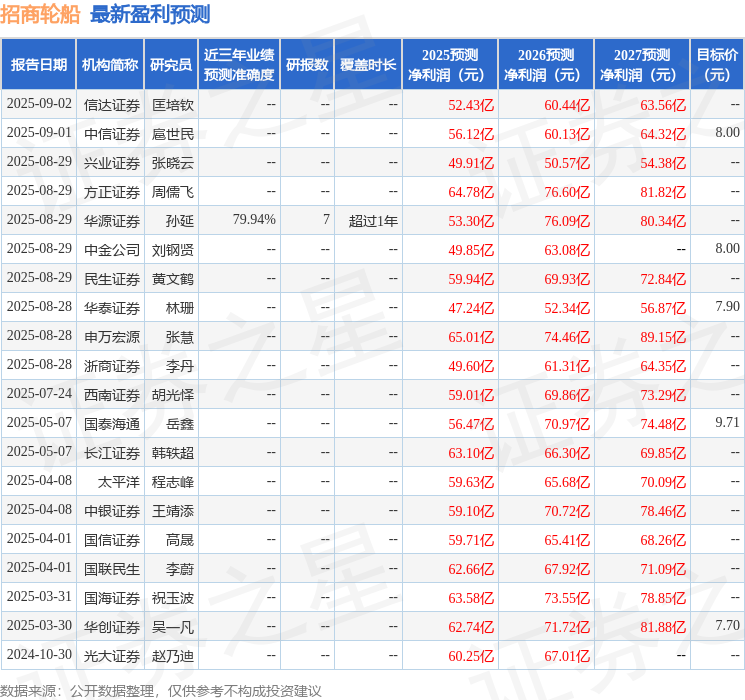745x700 pixels.
Task: Click analyst name 李丹
Action: click(x=180, y=366)
